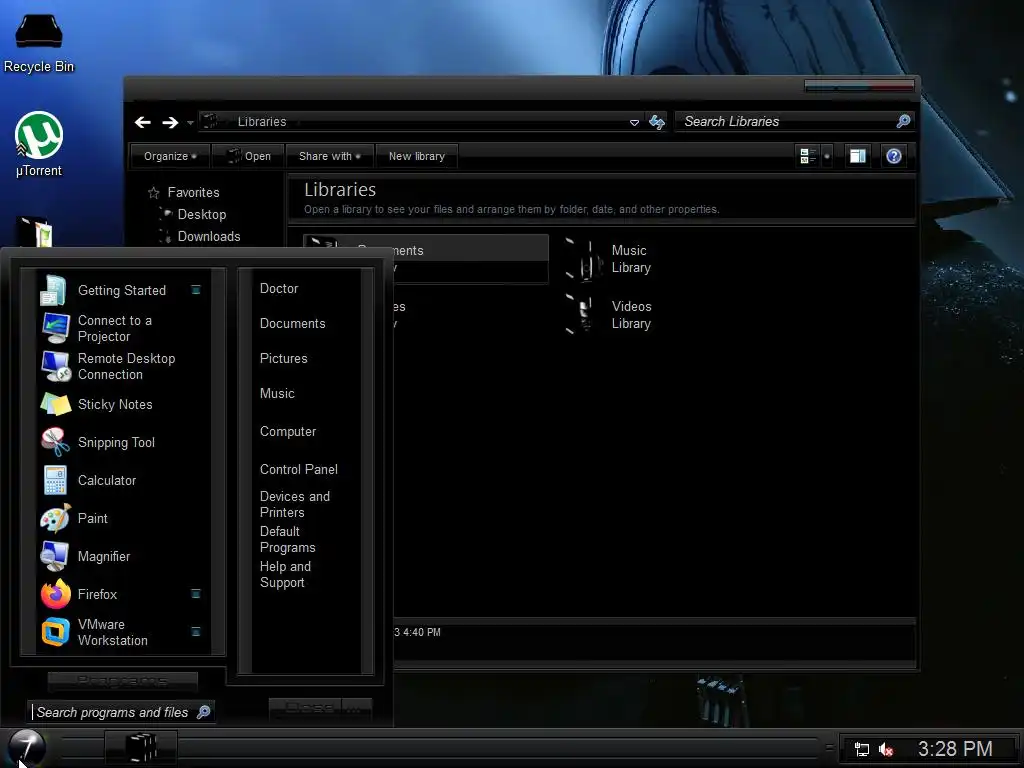Refresh the Libraries folder view
This screenshot has height=768, width=1024.
pyautogui.click(x=657, y=122)
